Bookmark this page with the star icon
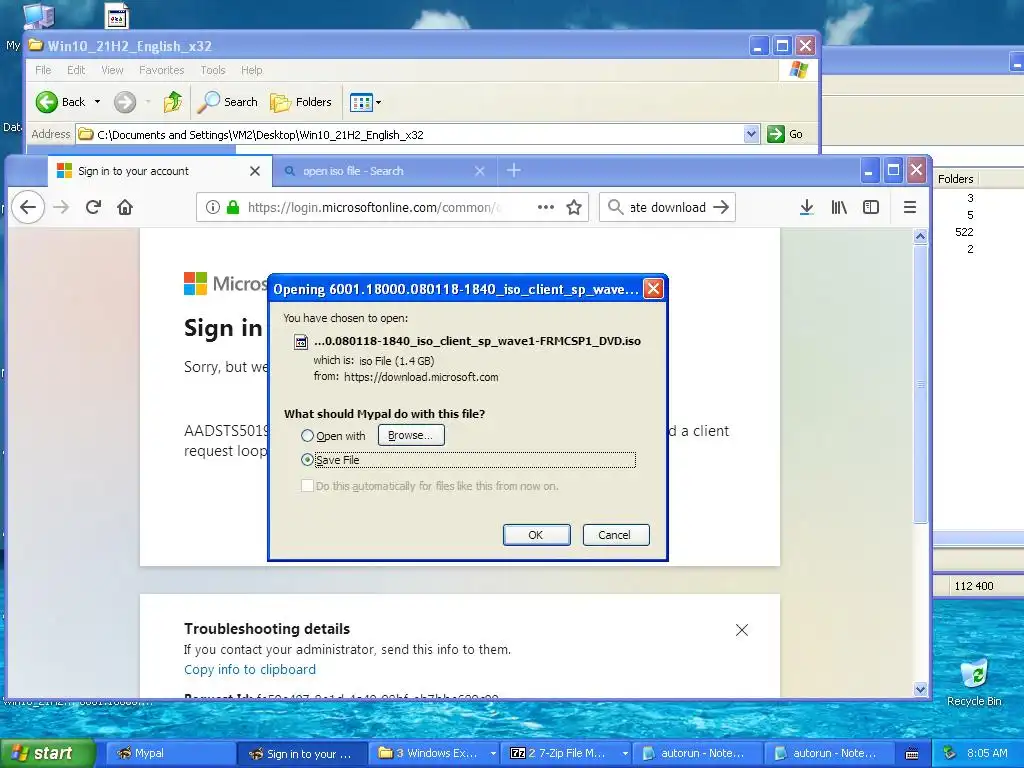The image size is (1024, 768). pyautogui.click(x=574, y=207)
